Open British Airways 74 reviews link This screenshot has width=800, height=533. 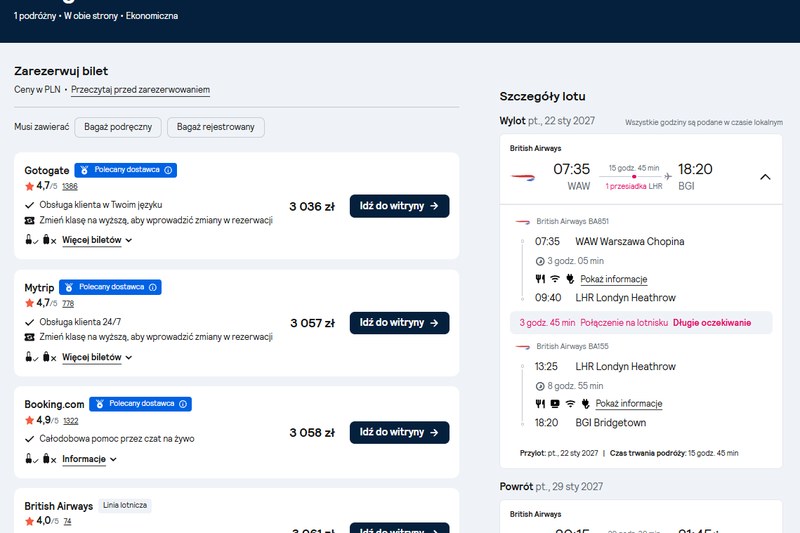[67, 522]
